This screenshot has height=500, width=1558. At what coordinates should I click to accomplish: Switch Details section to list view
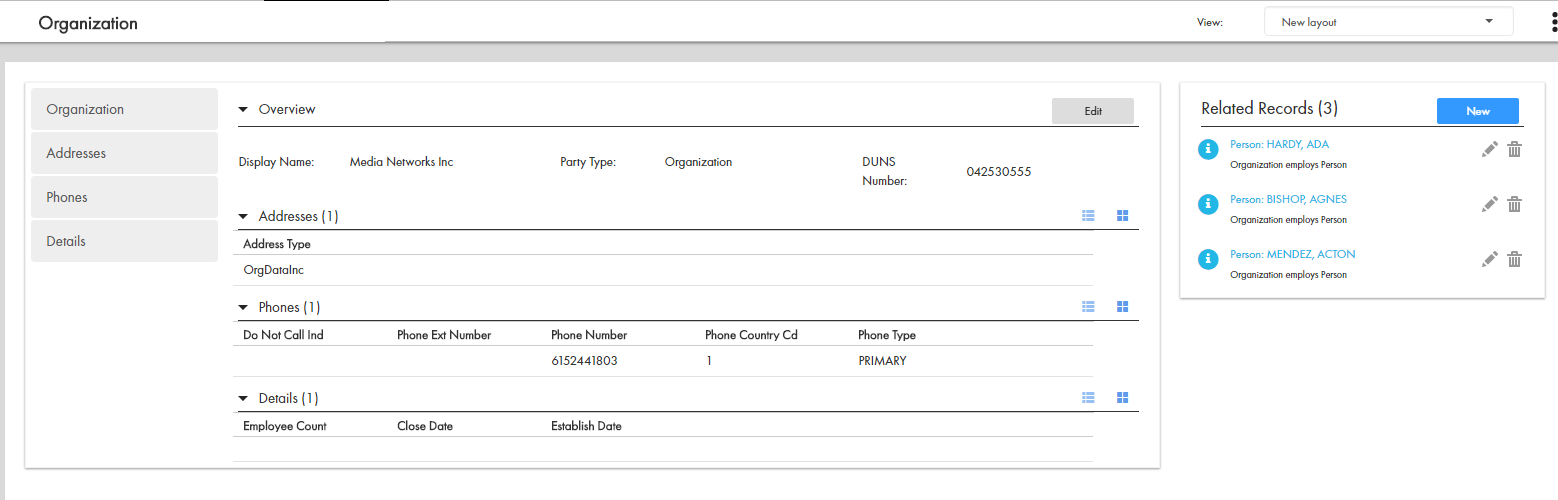[1089, 398]
